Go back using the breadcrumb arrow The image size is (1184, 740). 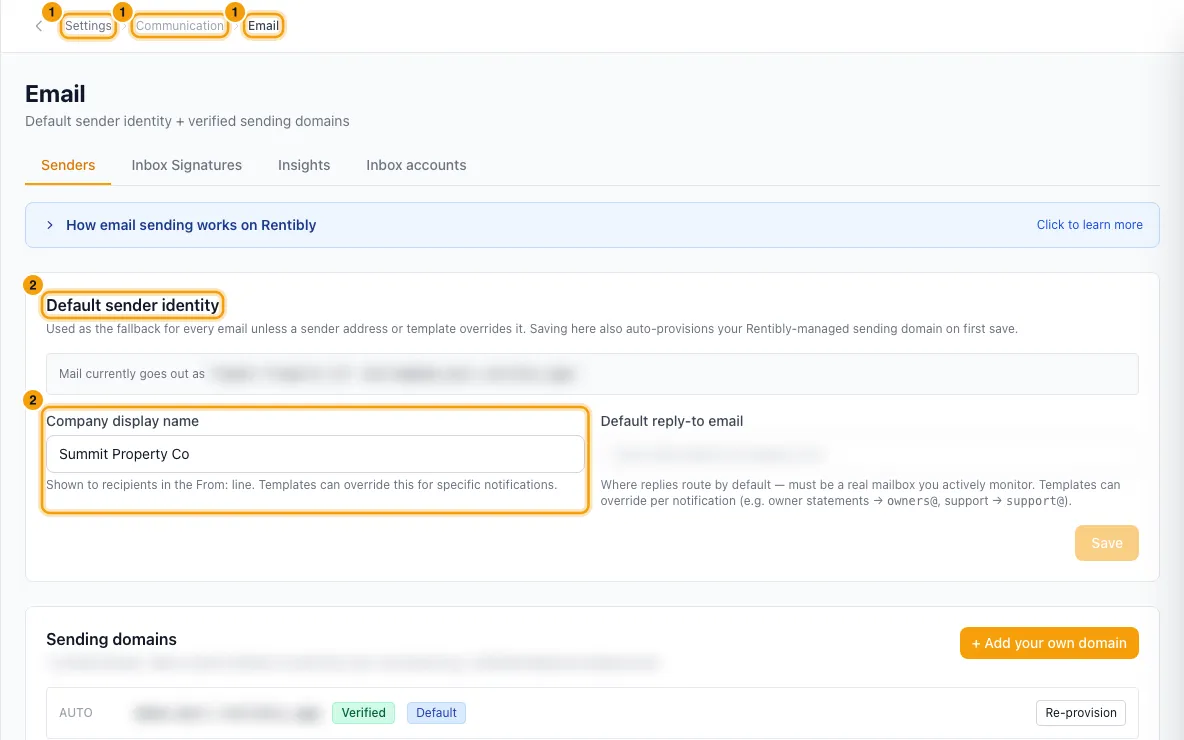[39, 26]
